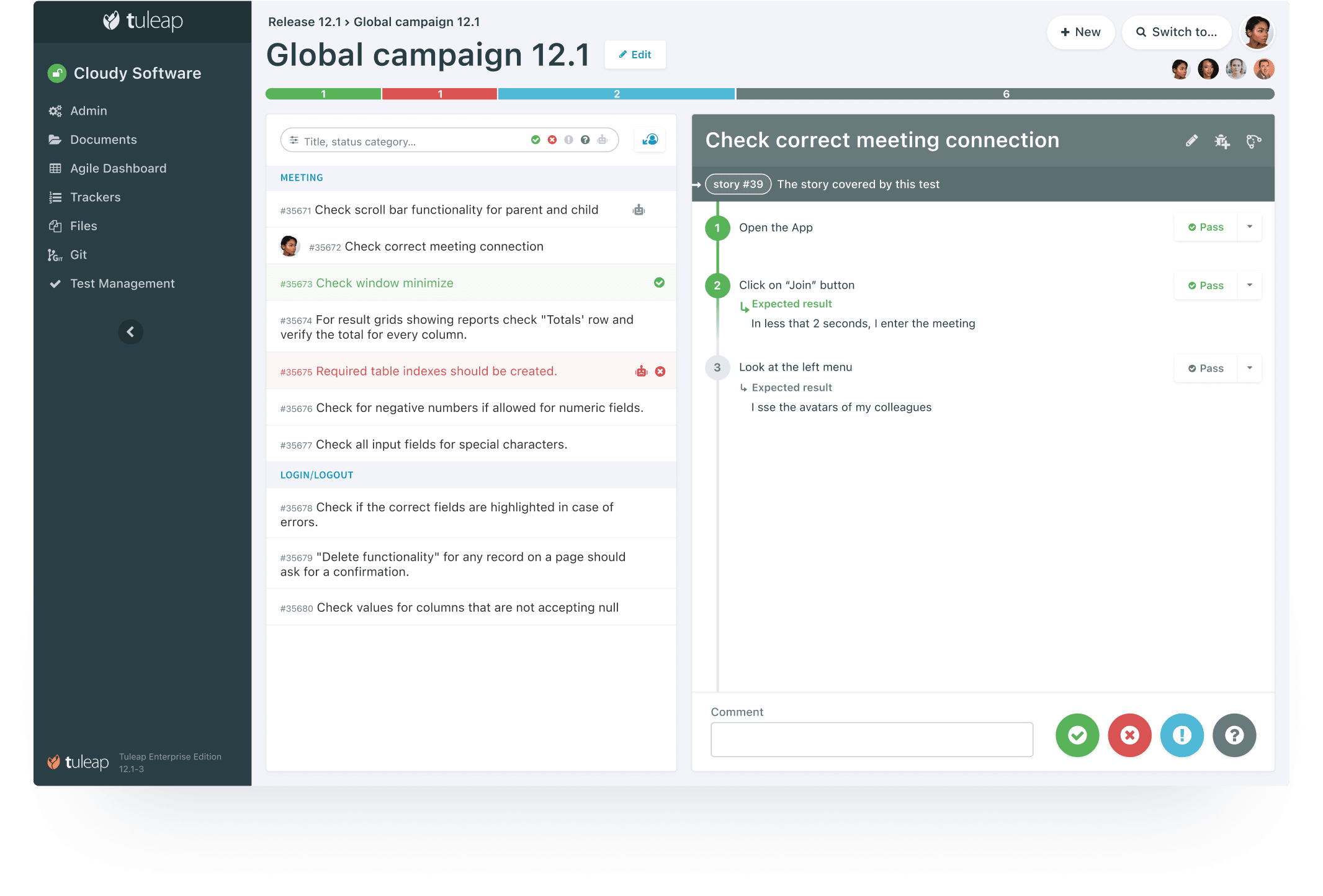Click the robot icon on test #35671
Viewport: 1323px width, 896px height.
639,209
